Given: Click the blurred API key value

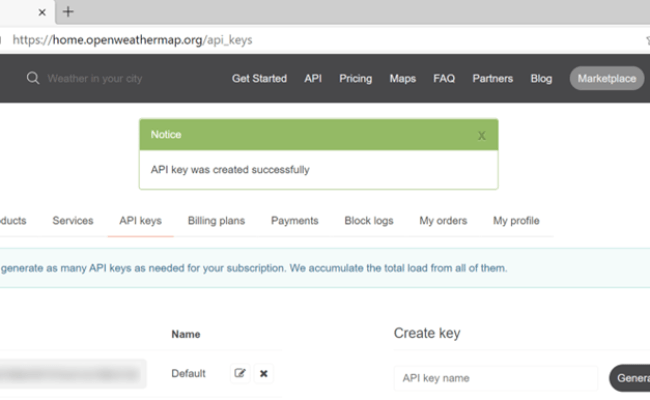Looking at the screenshot, I should (x=71, y=374).
